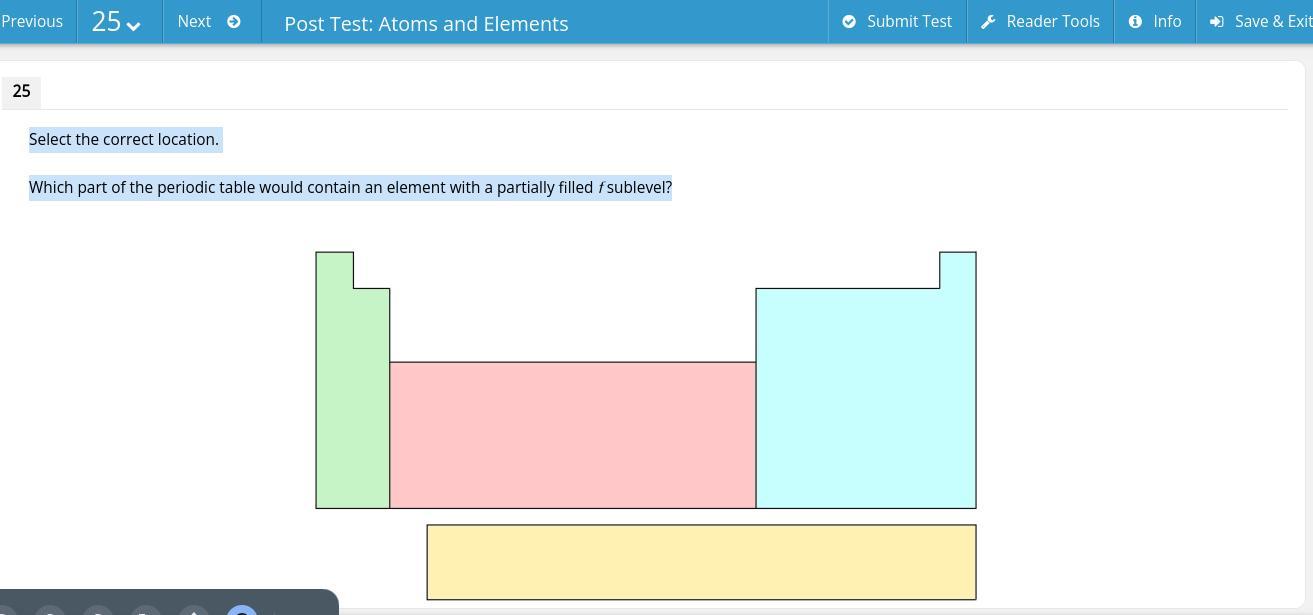Image resolution: width=1313 pixels, height=615 pixels.
Task: Go to the Previous question
Action: 32,22
